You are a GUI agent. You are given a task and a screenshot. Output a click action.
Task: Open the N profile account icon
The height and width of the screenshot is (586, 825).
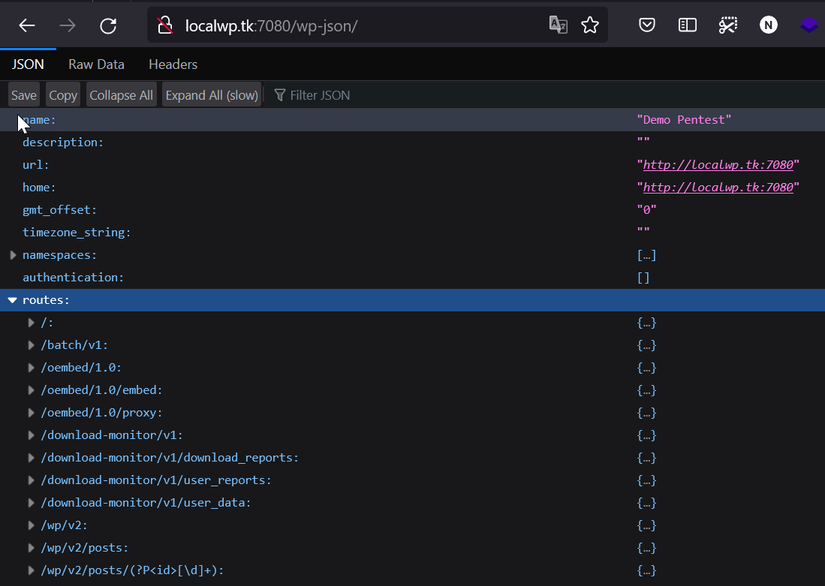click(768, 26)
